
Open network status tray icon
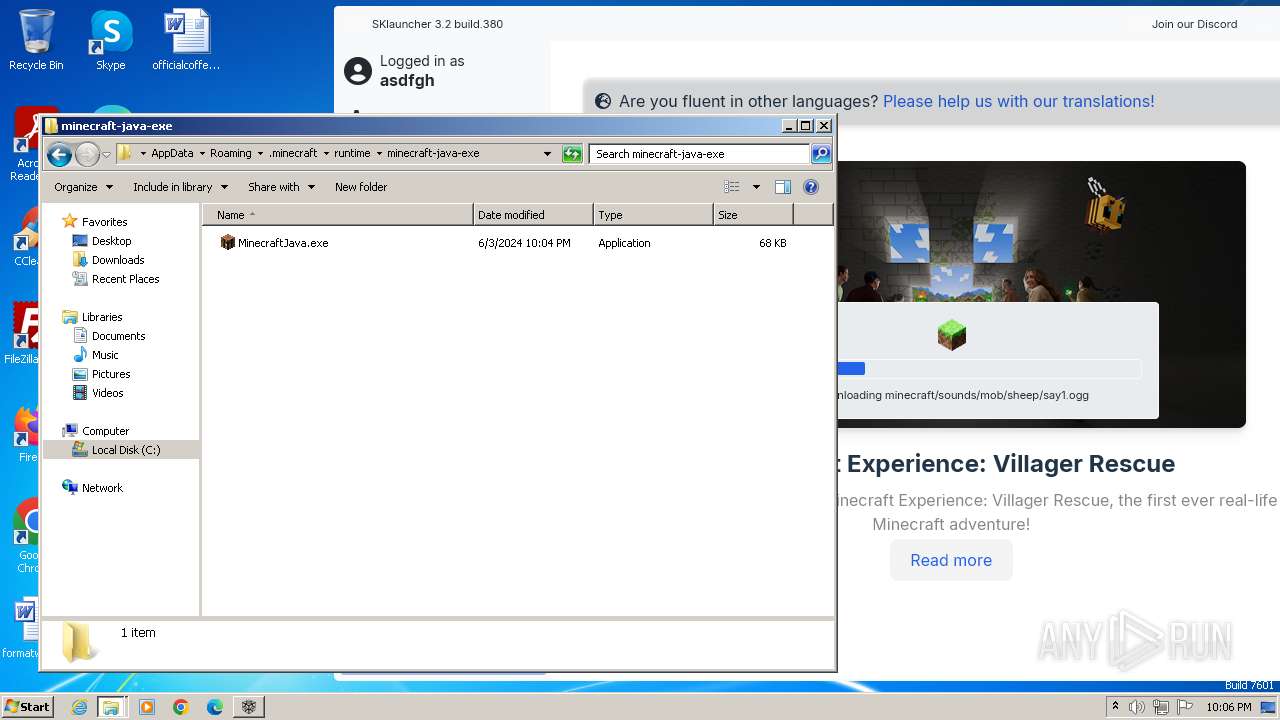1161,707
